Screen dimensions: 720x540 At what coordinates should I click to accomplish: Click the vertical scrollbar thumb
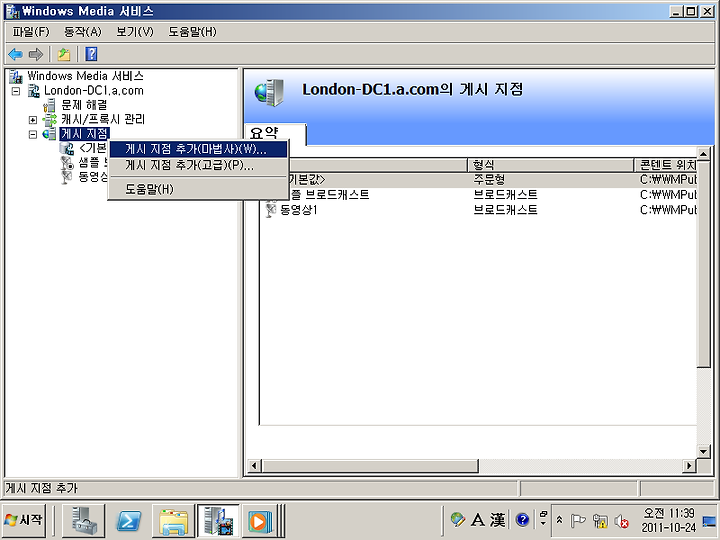[703, 264]
